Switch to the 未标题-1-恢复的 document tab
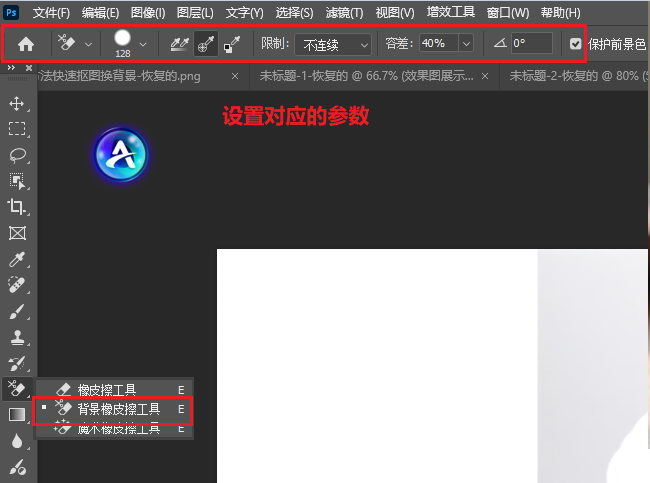The height and width of the screenshot is (483, 650). click(x=366, y=76)
